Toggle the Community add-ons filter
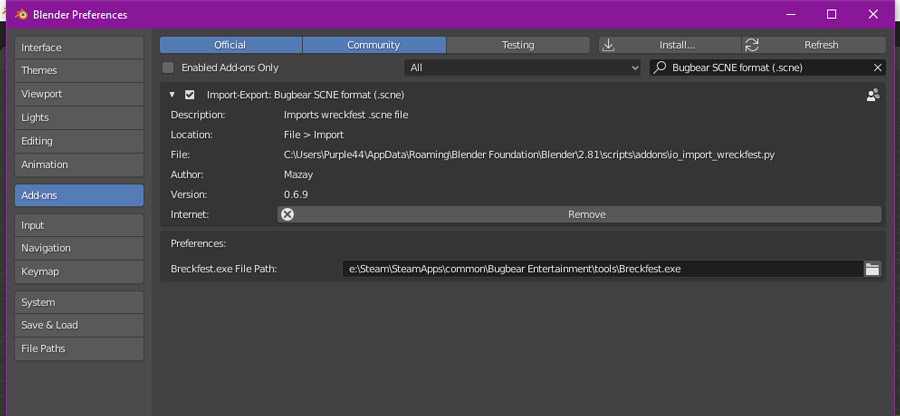The height and width of the screenshot is (416, 900). (x=374, y=45)
